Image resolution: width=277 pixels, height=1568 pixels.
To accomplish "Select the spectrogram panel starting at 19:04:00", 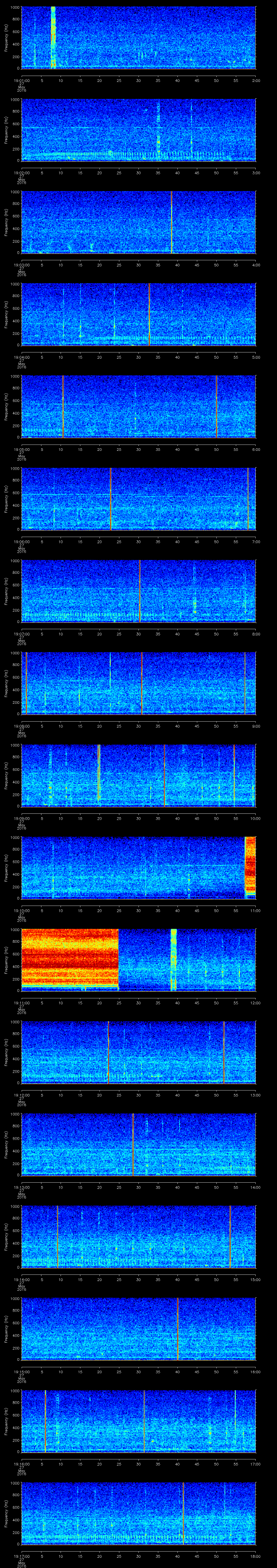I will point(139,314).
